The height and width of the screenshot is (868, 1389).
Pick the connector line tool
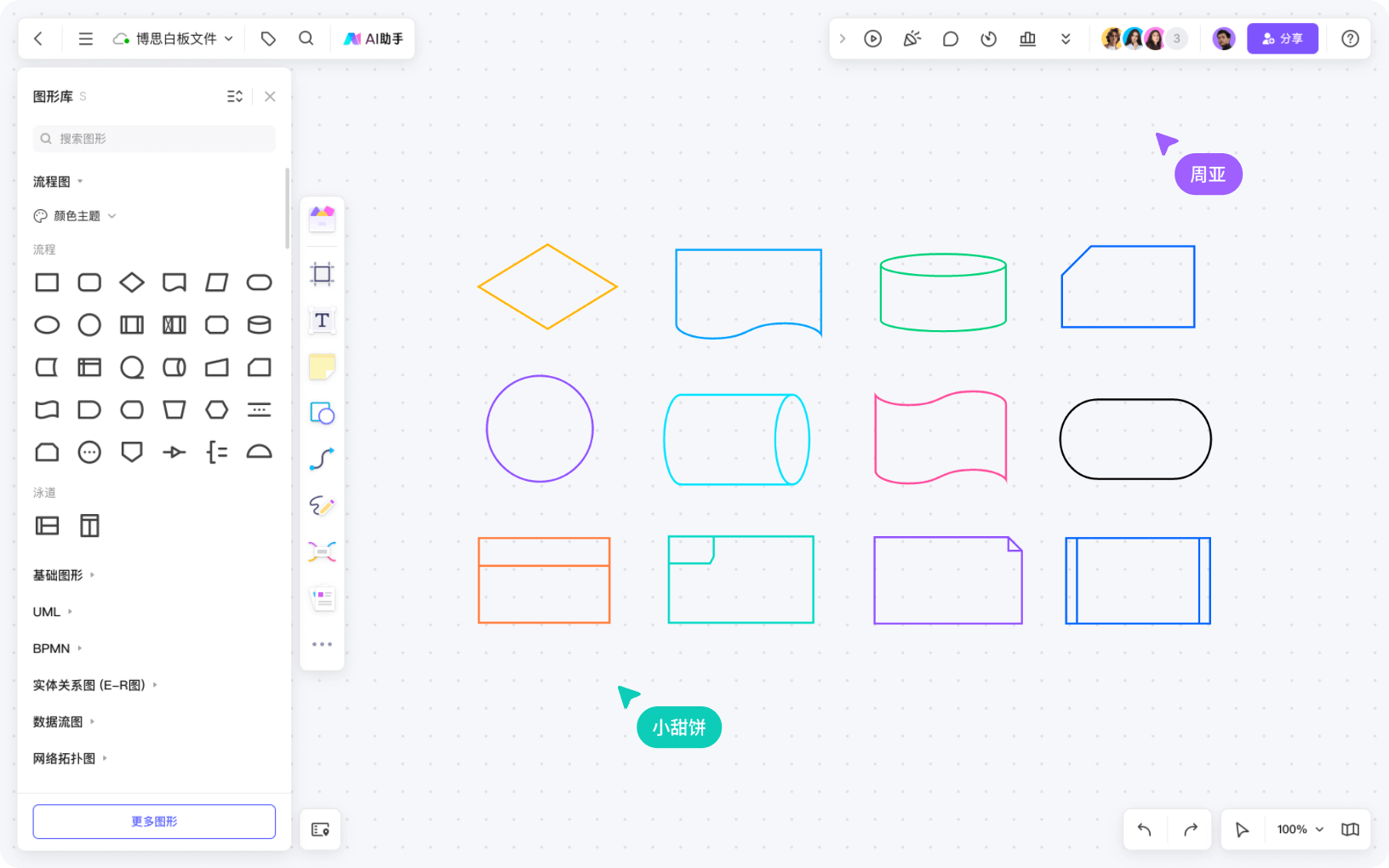322,460
